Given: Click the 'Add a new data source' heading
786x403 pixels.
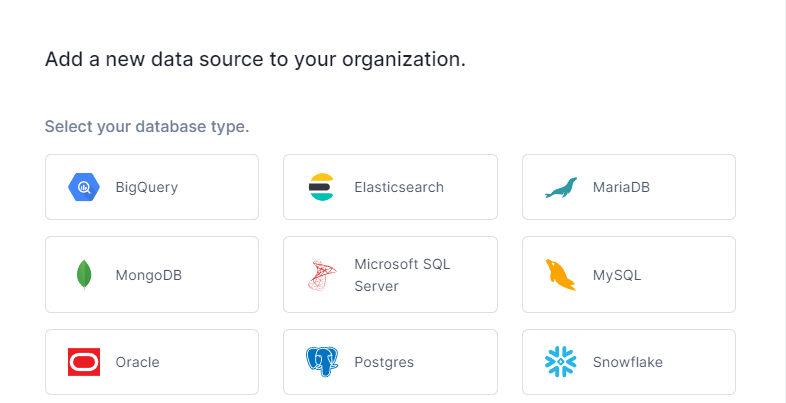Looking at the screenshot, I should (256, 59).
